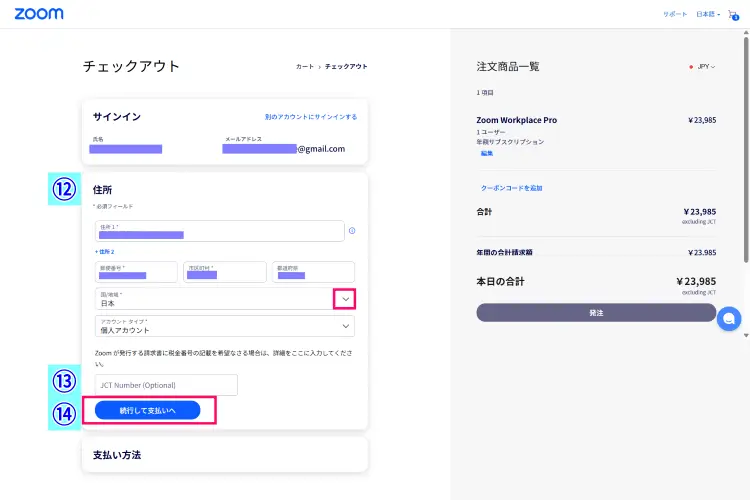Click 編集 under Zoom Workplace Pro
Screen dimensions: 750x500
click(486, 154)
